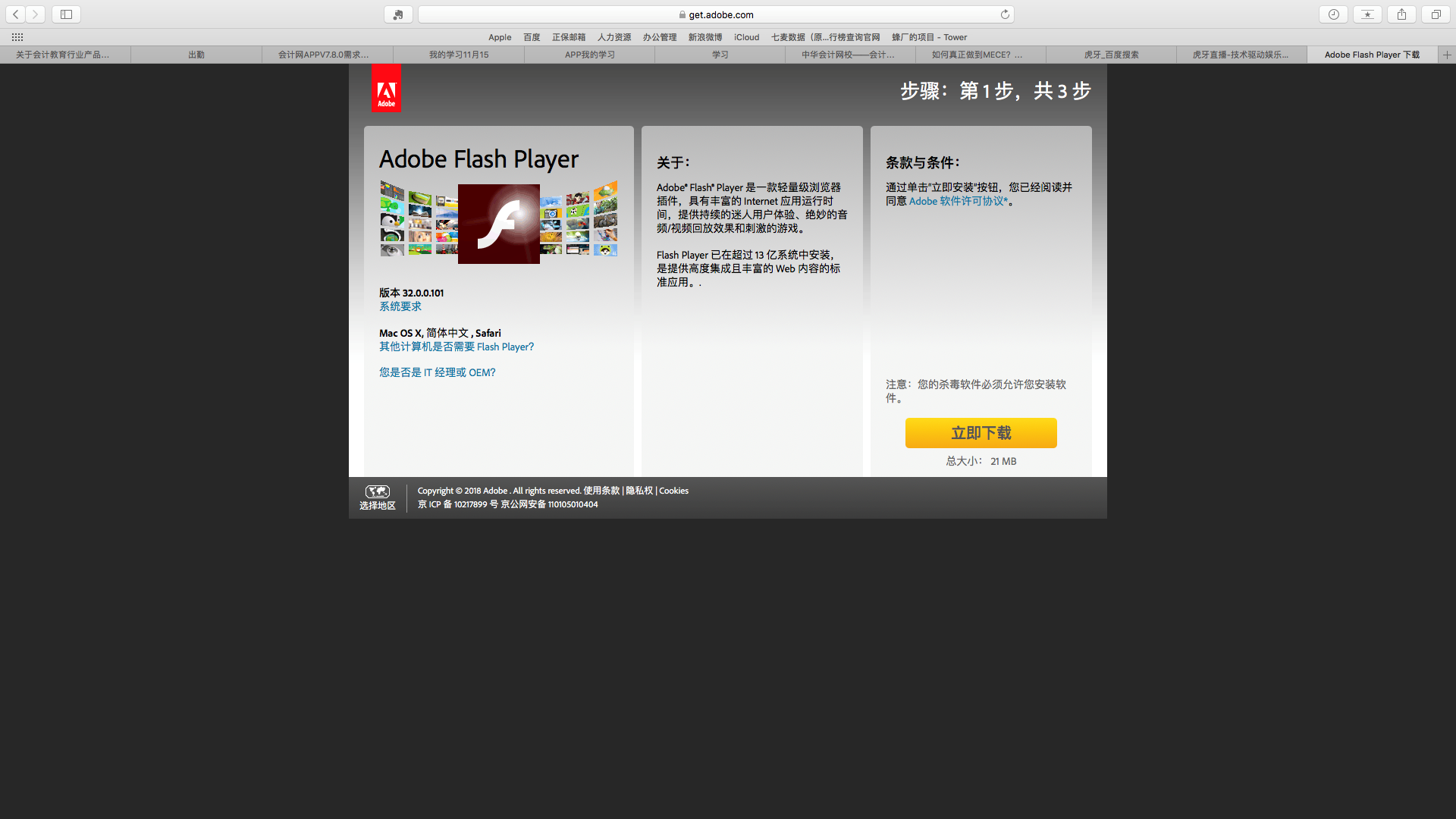This screenshot has width=1456, height=819.
Task: Click the Safari back arrow button
Action: pyautogui.click(x=15, y=14)
